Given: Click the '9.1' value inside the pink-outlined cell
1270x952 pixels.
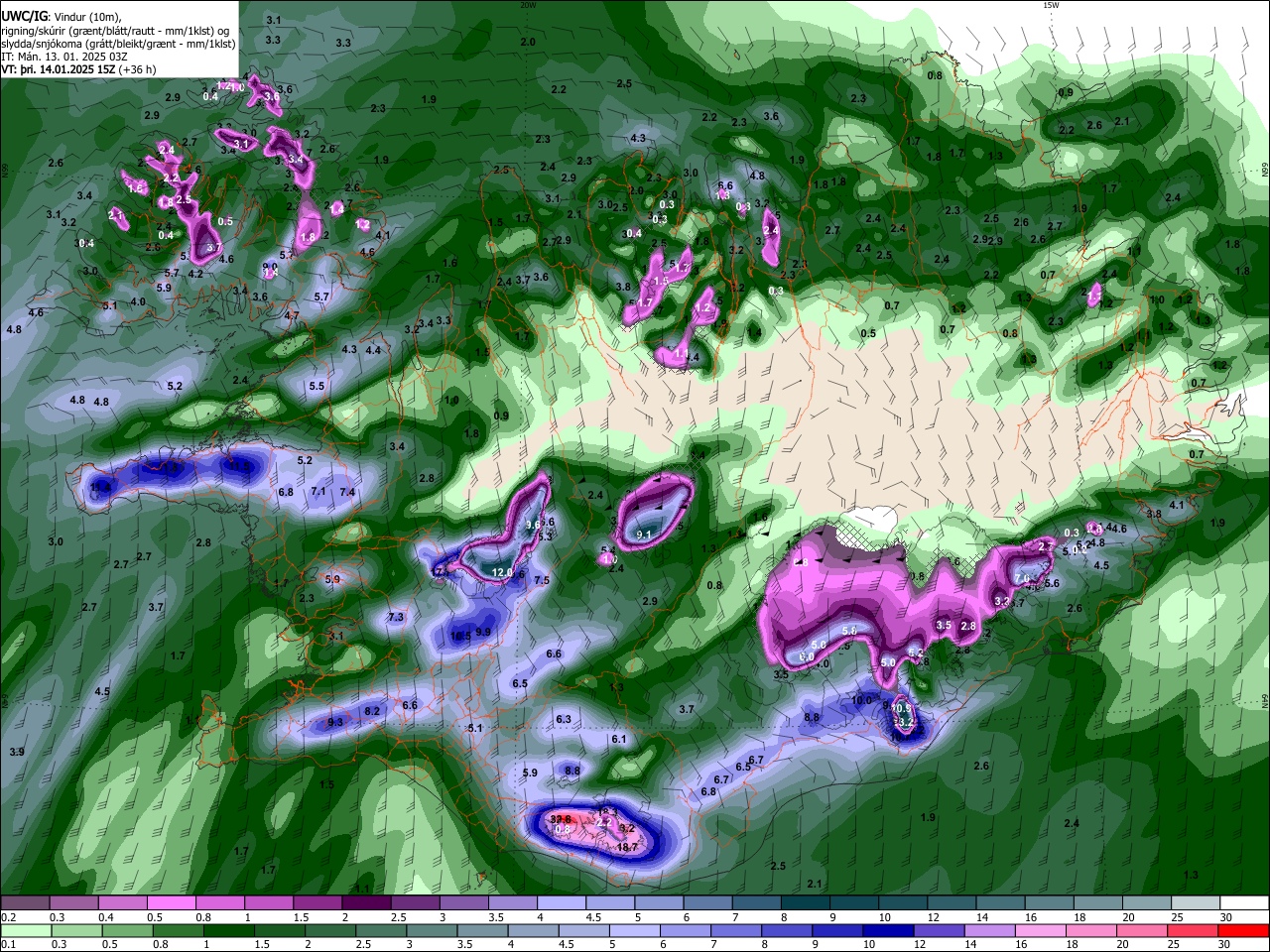Looking at the screenshot, I should point(643,535).
